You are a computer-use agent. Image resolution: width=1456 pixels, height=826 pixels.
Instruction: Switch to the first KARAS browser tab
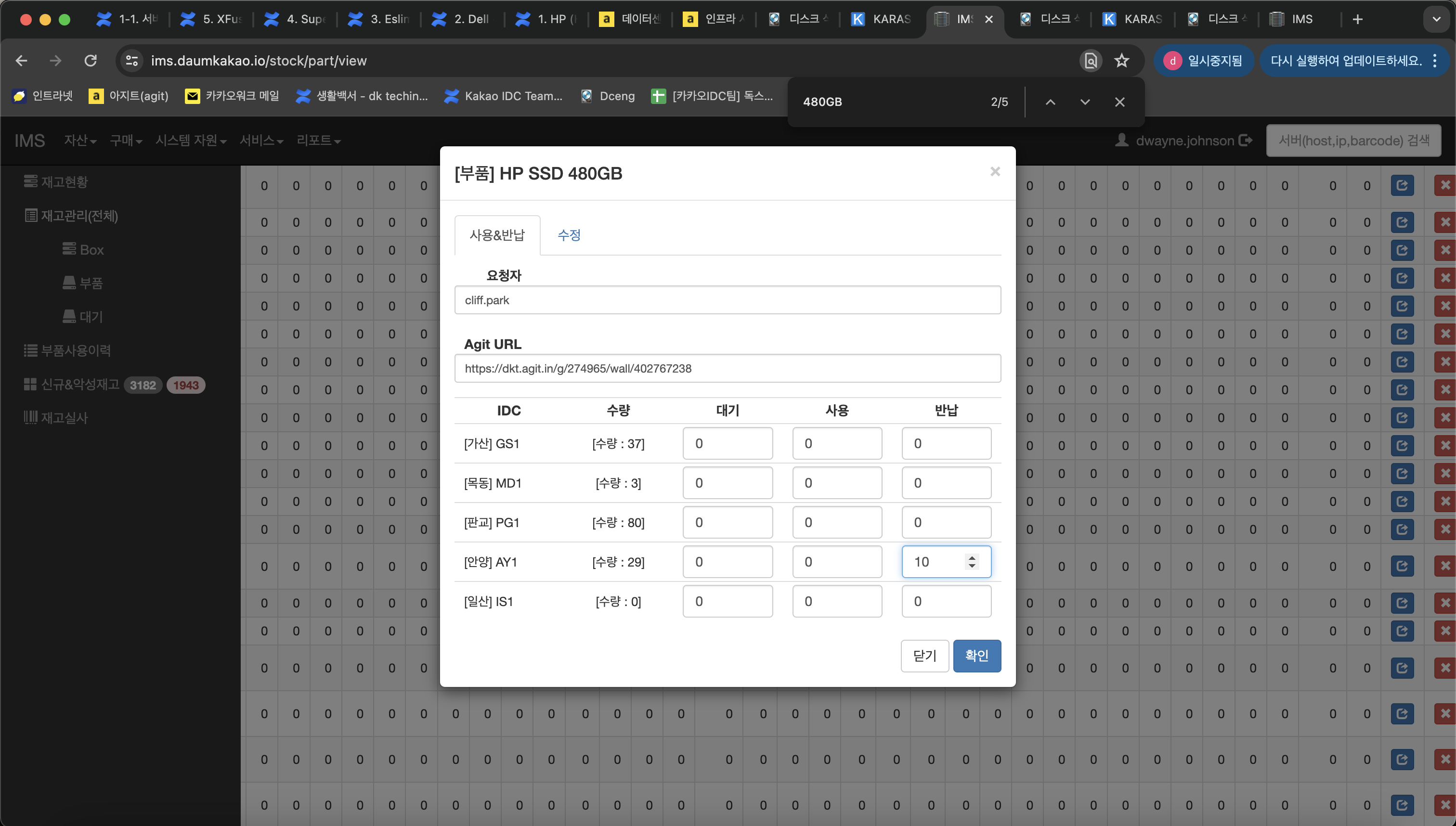click(881, 19)
